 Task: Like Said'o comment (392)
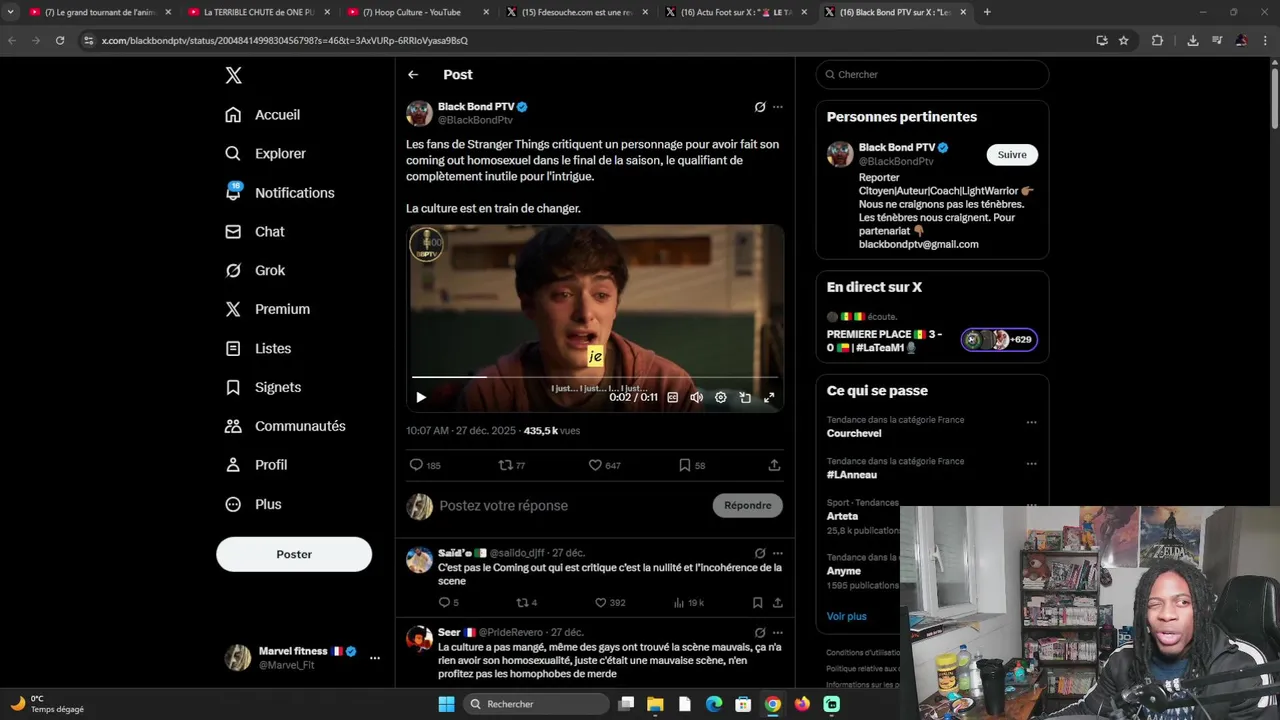point(609,602)
